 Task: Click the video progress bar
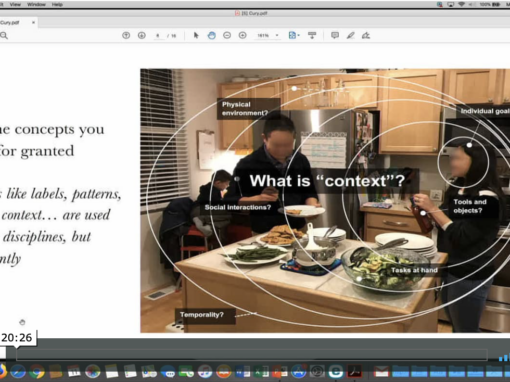coord(252,354)
